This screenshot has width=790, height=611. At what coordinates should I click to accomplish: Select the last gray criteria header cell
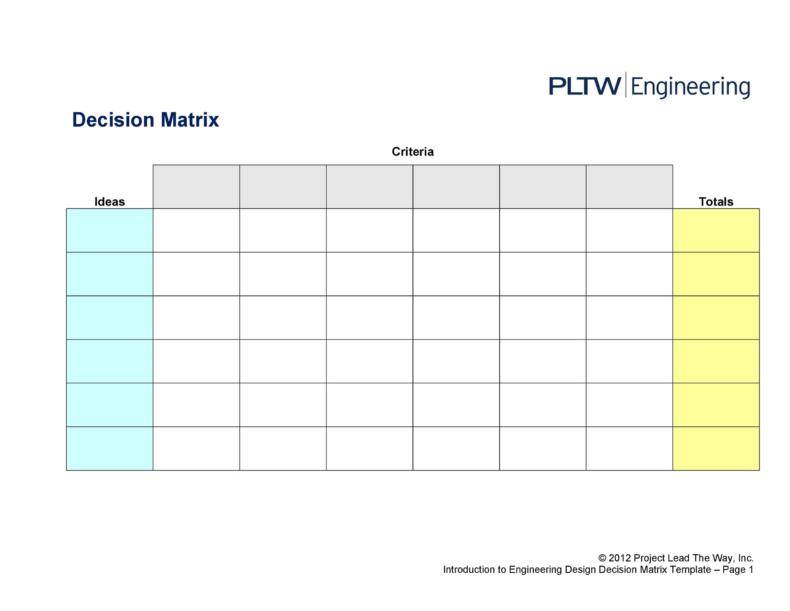coord(629,186)
